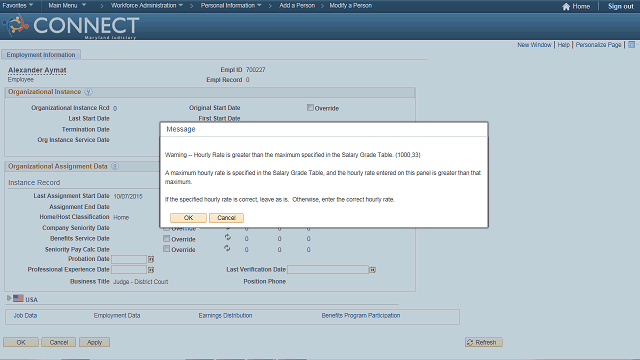Open the Favorites dropdown menu
This screenshot has height=360, width=640.
click(x=18, y=6)
